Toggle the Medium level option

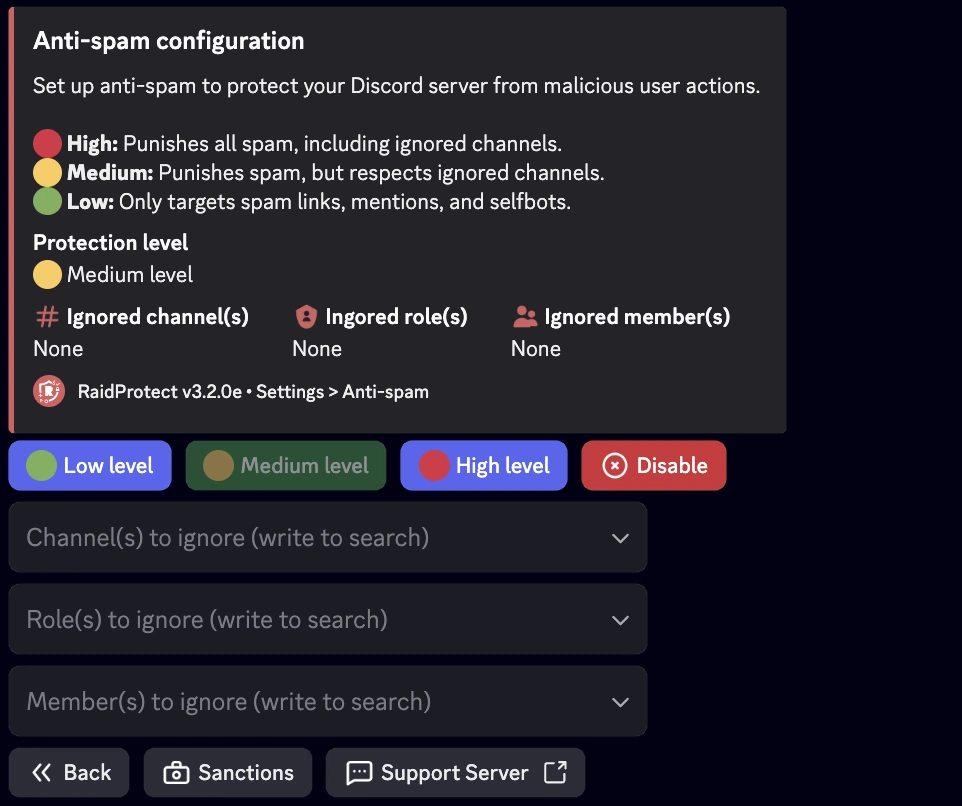click(x=285, y=465)
